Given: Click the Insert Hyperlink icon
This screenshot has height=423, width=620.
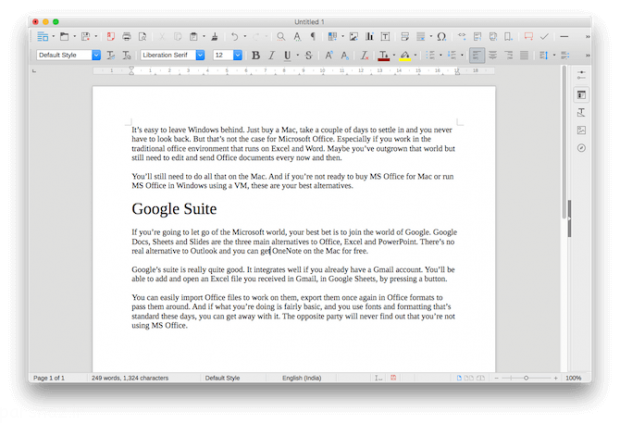Looking at the screenshot, I should pos(461,37).
